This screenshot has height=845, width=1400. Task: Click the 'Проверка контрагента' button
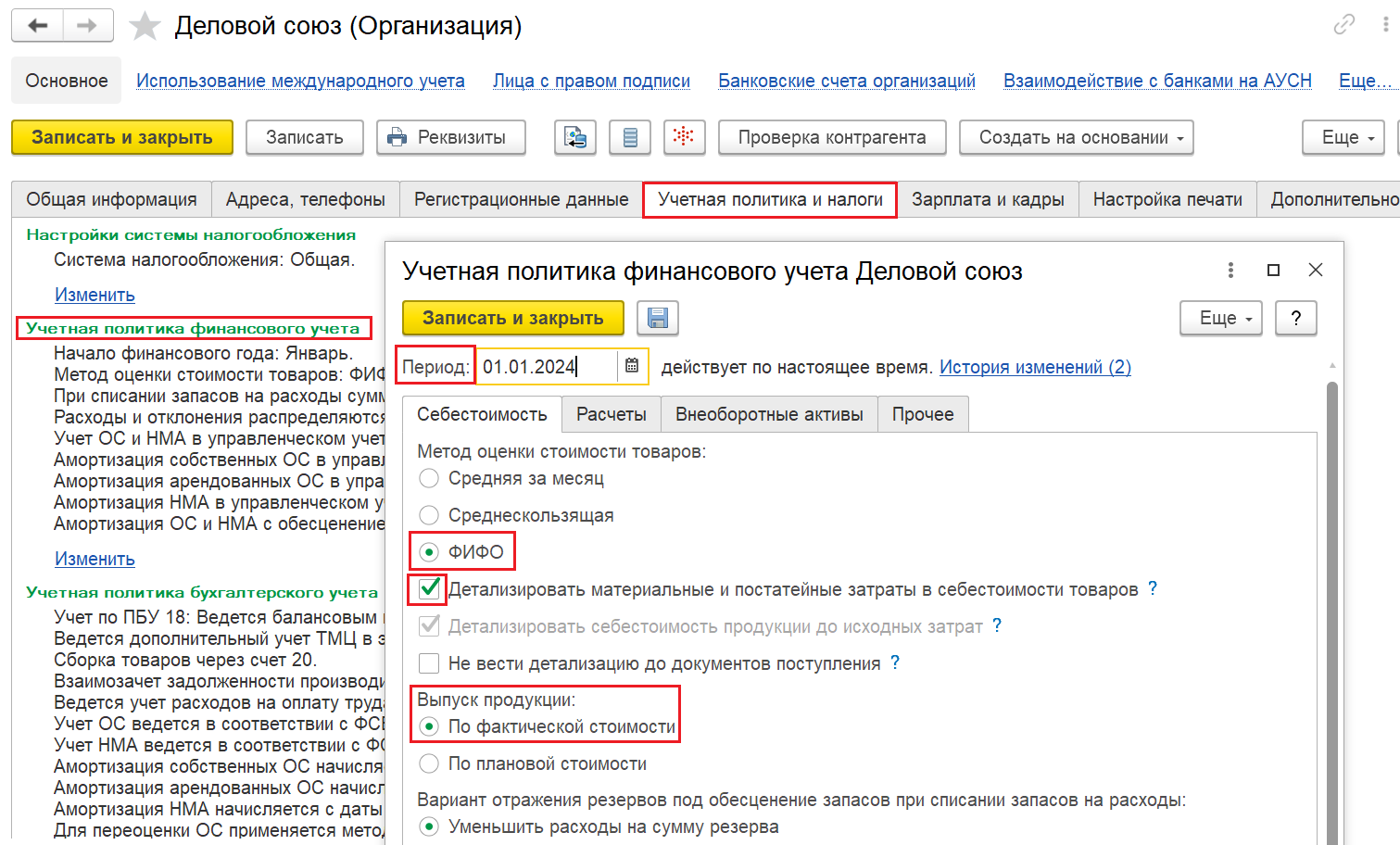(832, 137)
